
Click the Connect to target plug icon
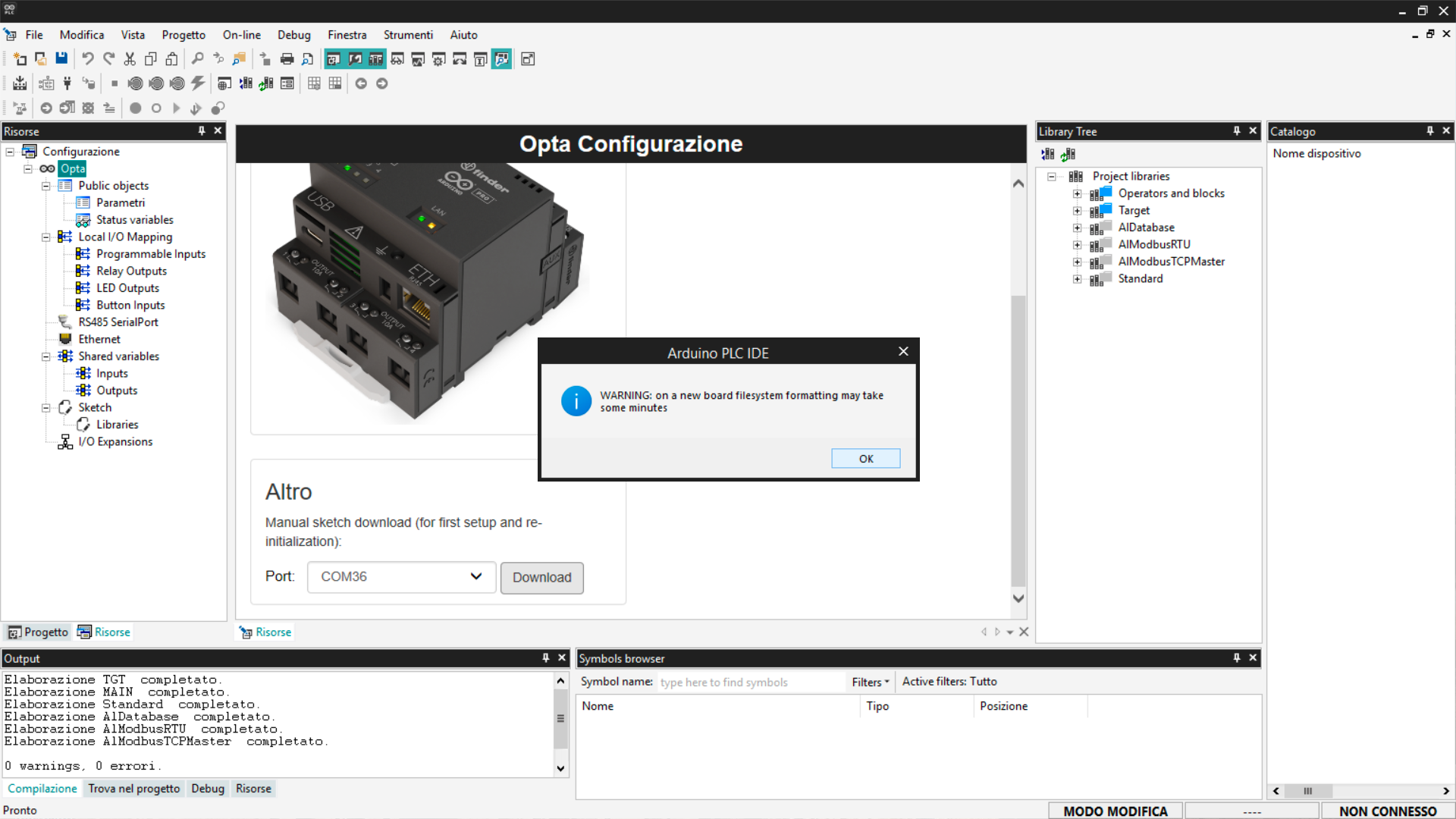point(67,83)
